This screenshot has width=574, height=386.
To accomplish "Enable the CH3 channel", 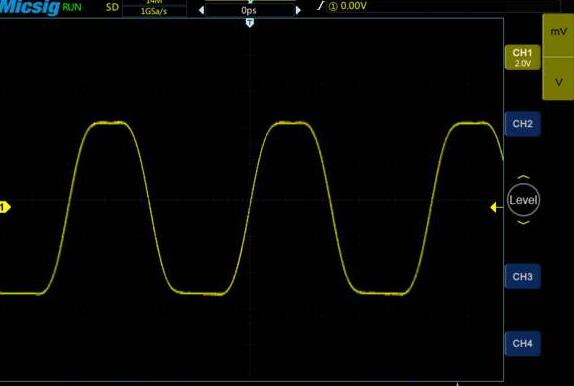I will 522,276.
